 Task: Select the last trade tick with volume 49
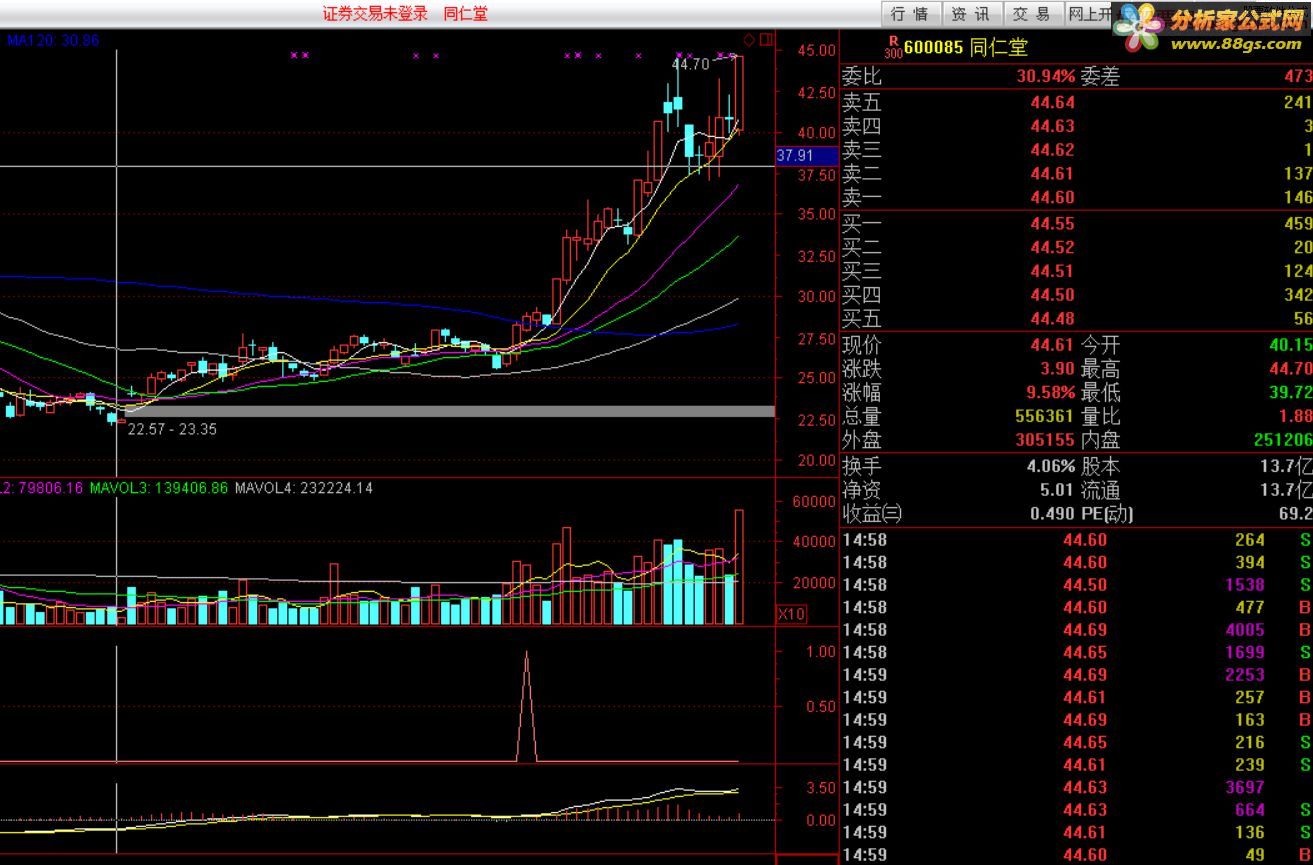coord(1077,855)
